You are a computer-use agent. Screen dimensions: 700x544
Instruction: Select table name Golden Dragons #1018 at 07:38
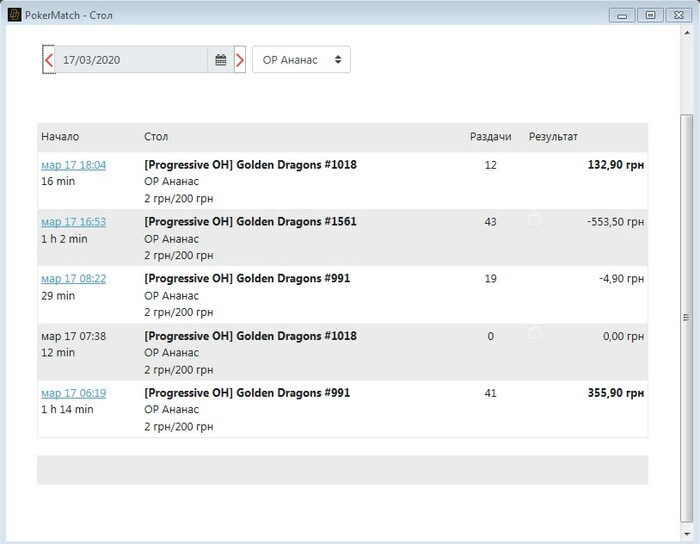point(250,336)
